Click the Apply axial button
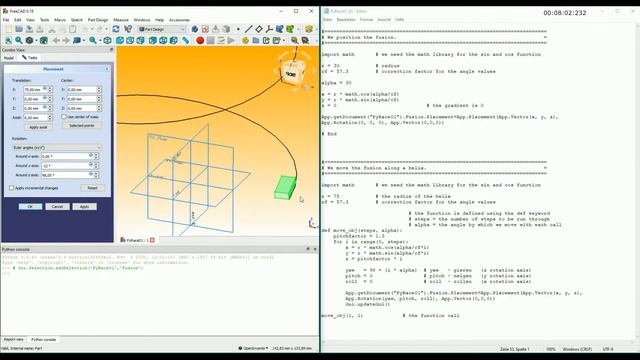Viewport: 640px width, 360px height. (38, 127)
